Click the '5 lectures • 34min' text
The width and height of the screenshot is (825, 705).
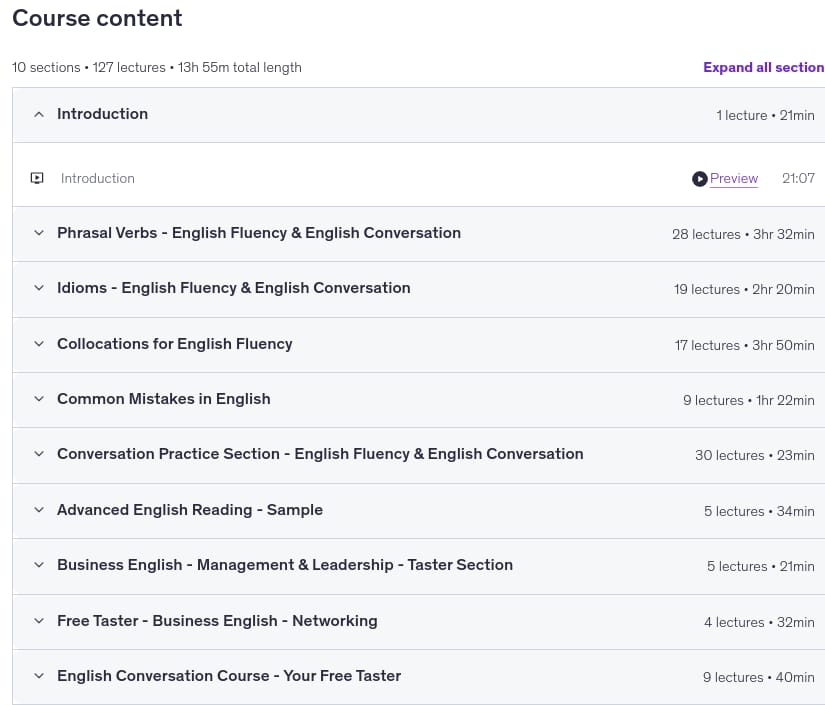point(759,511)
